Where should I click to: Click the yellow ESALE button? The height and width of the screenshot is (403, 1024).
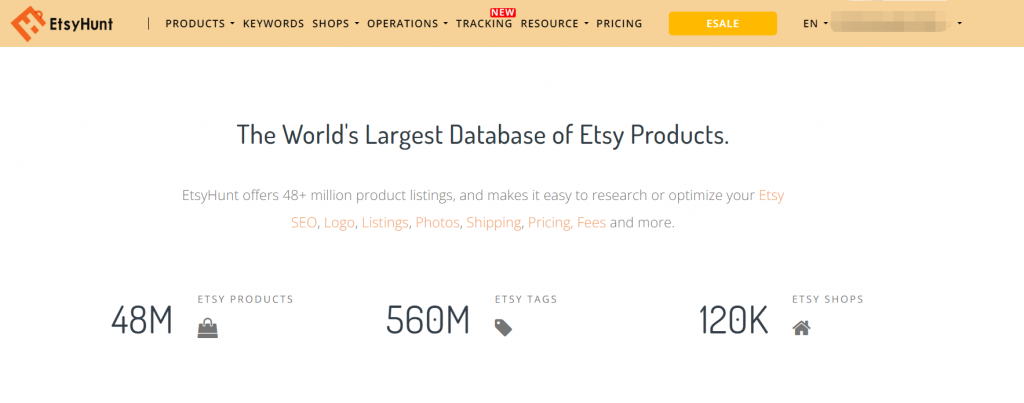pos(723,24)
